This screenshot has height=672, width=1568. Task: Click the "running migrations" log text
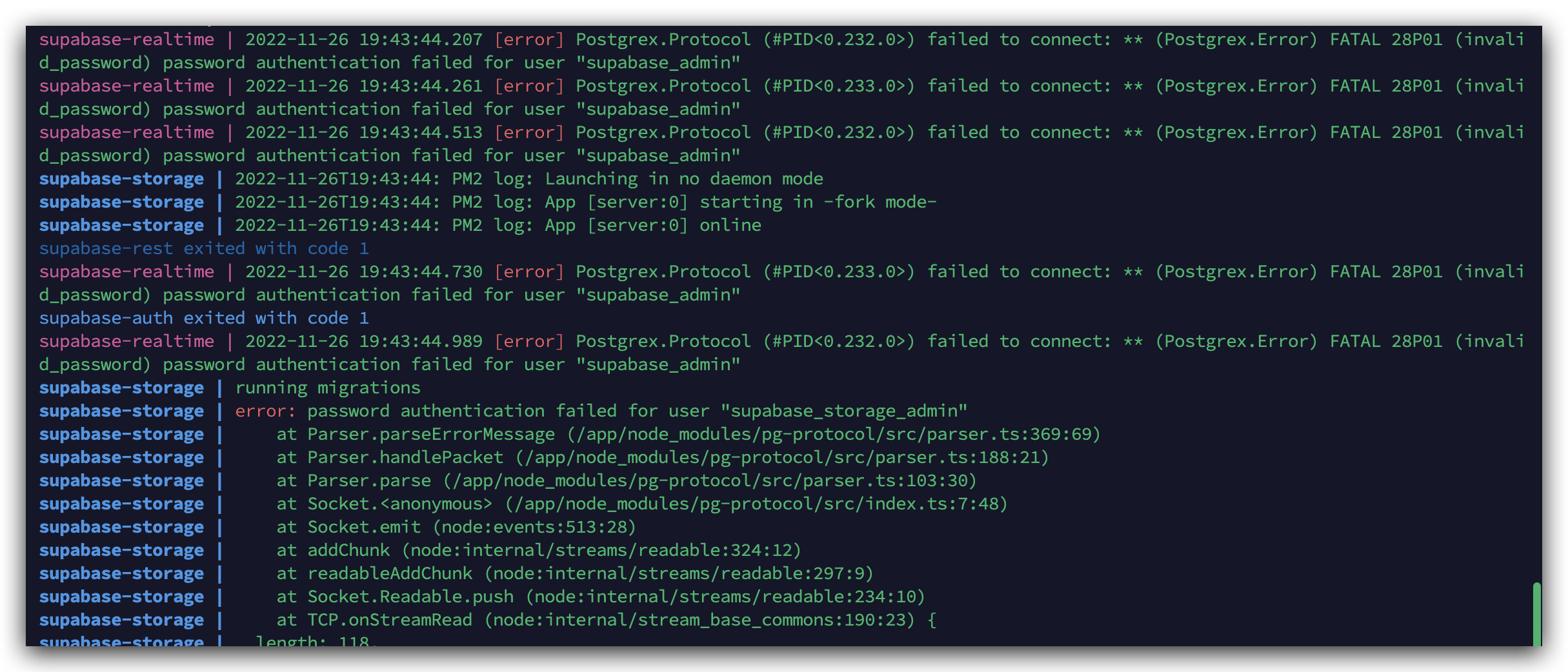tap(327, 388)
